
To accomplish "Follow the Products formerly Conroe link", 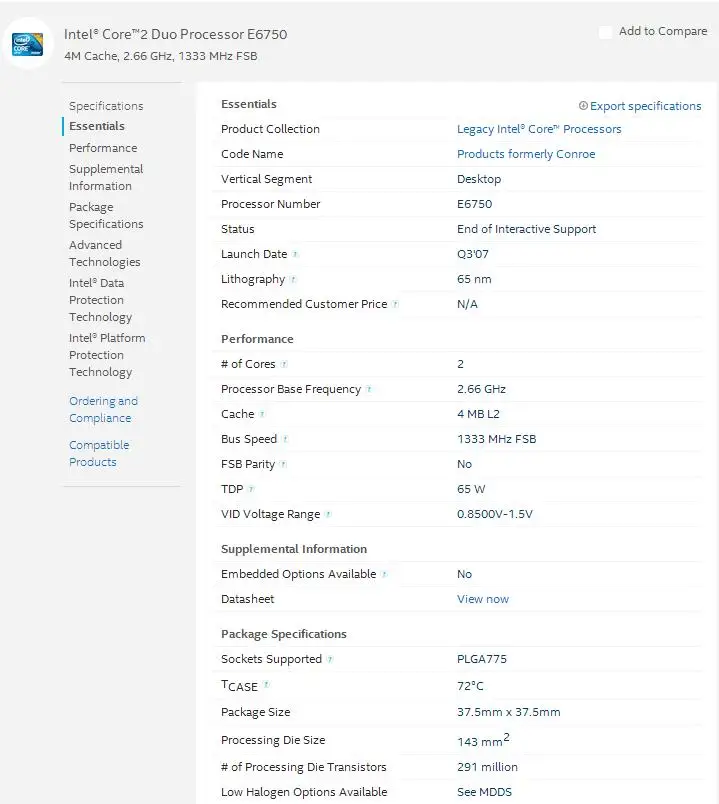I will (525, 154).
